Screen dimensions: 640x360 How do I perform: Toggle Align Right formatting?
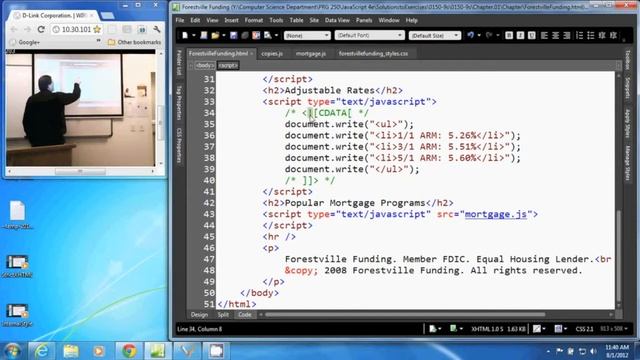tap(567, 36)
